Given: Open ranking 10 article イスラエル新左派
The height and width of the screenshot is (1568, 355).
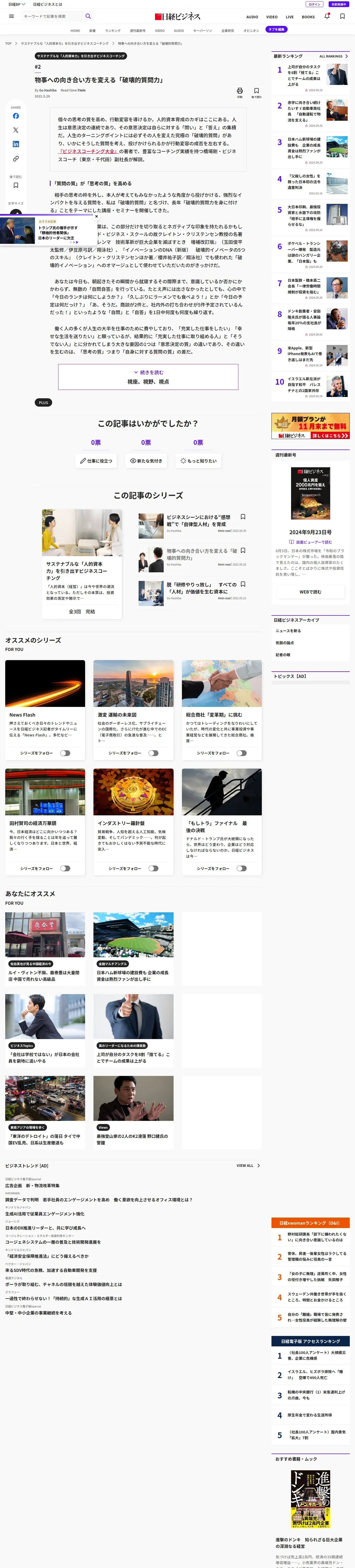Looking at the screenshot, I should tap(311, 387).
